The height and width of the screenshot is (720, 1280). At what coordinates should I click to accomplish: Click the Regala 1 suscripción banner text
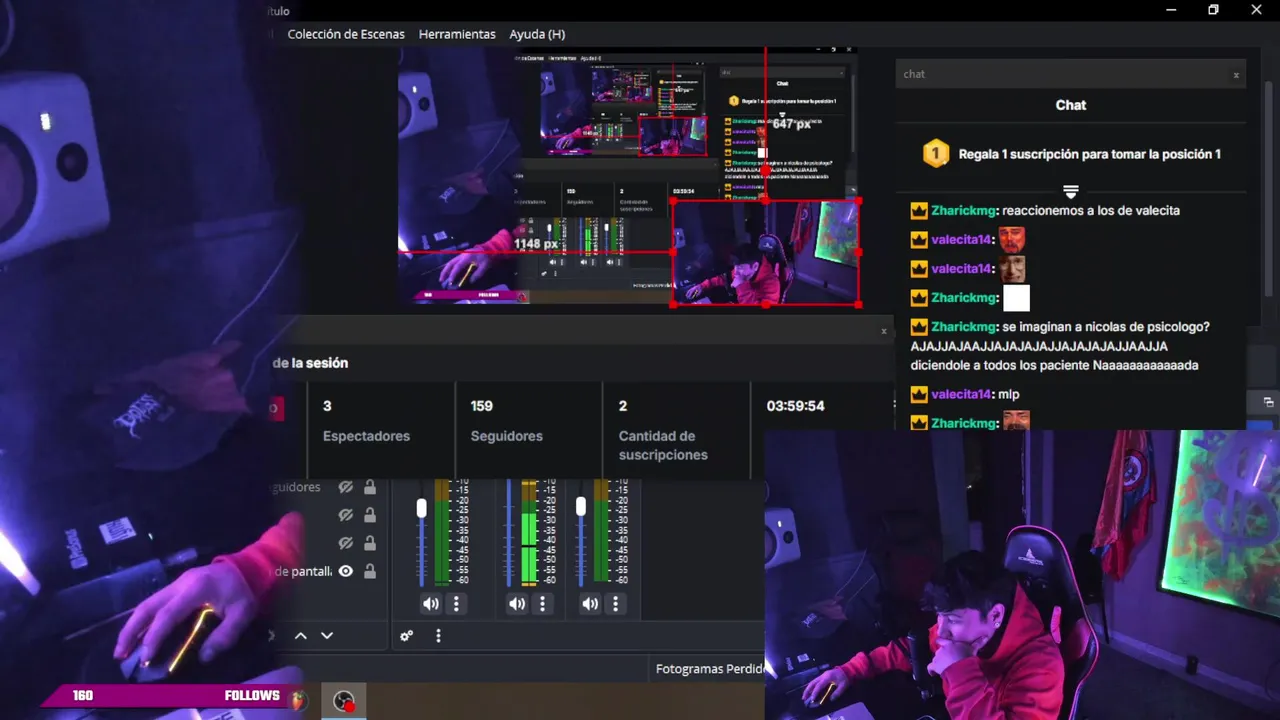point(1089,154)
